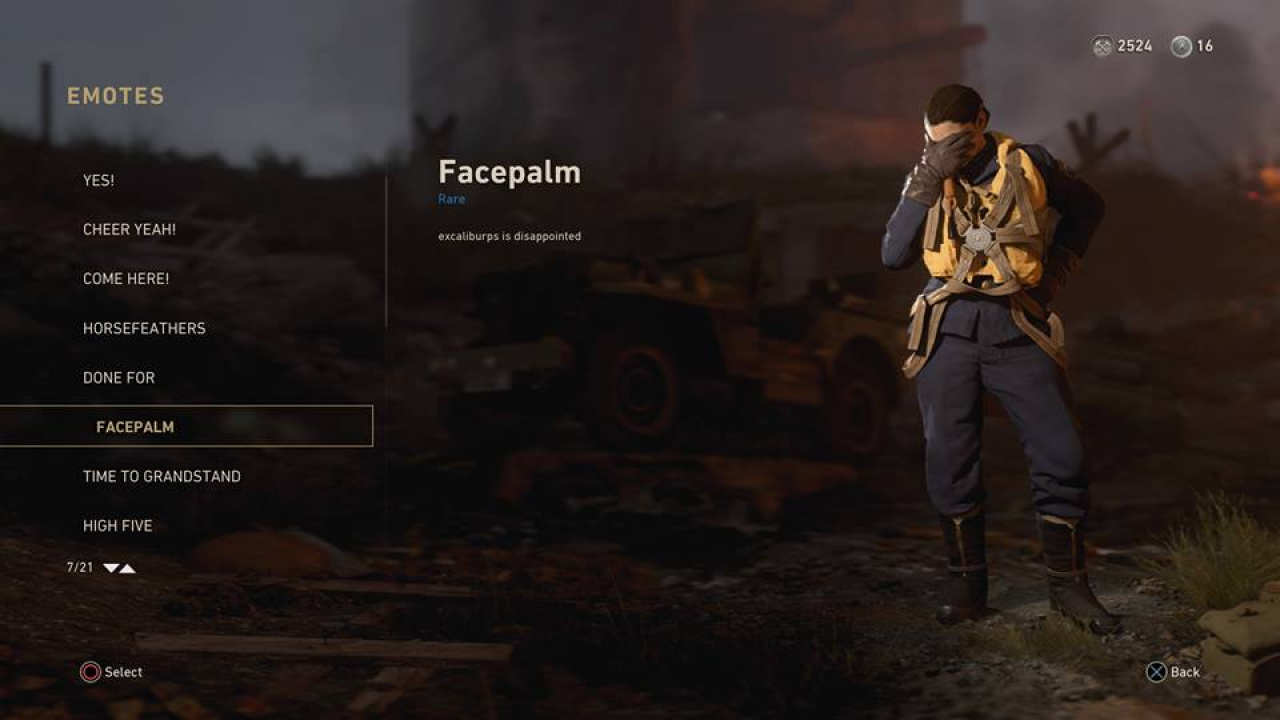The image size is (1280, 720).
Task: Select the HORSEFEATHERS emote entry
Action: tap(144, 328)
